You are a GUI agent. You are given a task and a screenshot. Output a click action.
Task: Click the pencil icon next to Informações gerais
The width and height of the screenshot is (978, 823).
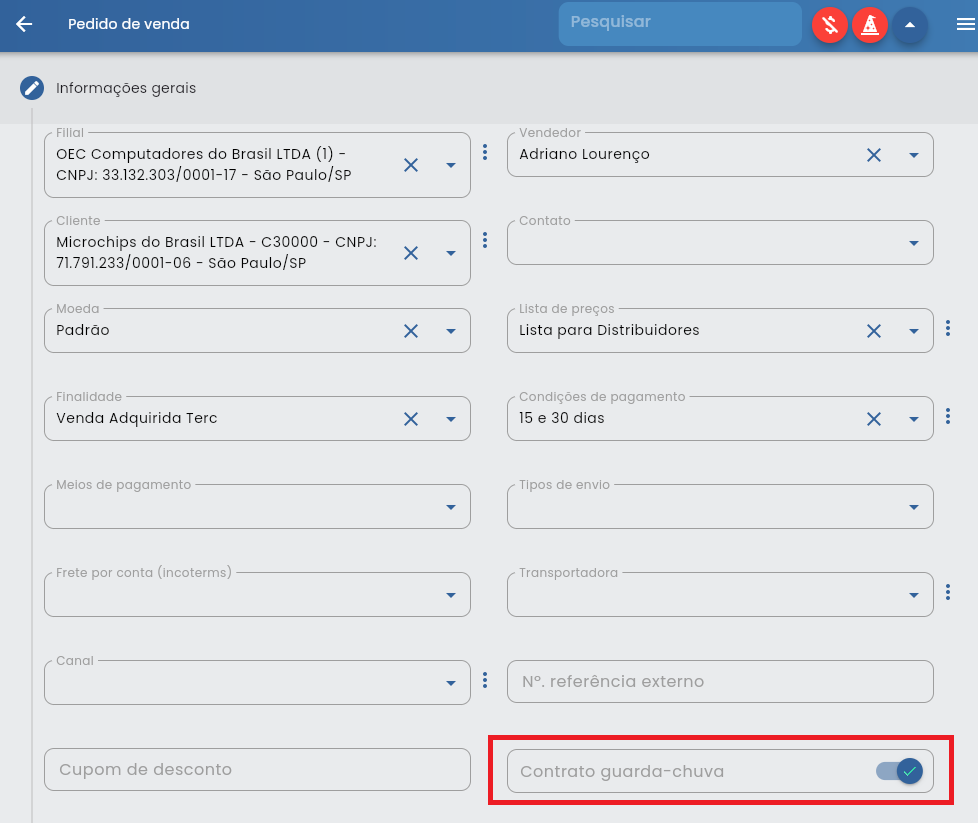(32, 88)
